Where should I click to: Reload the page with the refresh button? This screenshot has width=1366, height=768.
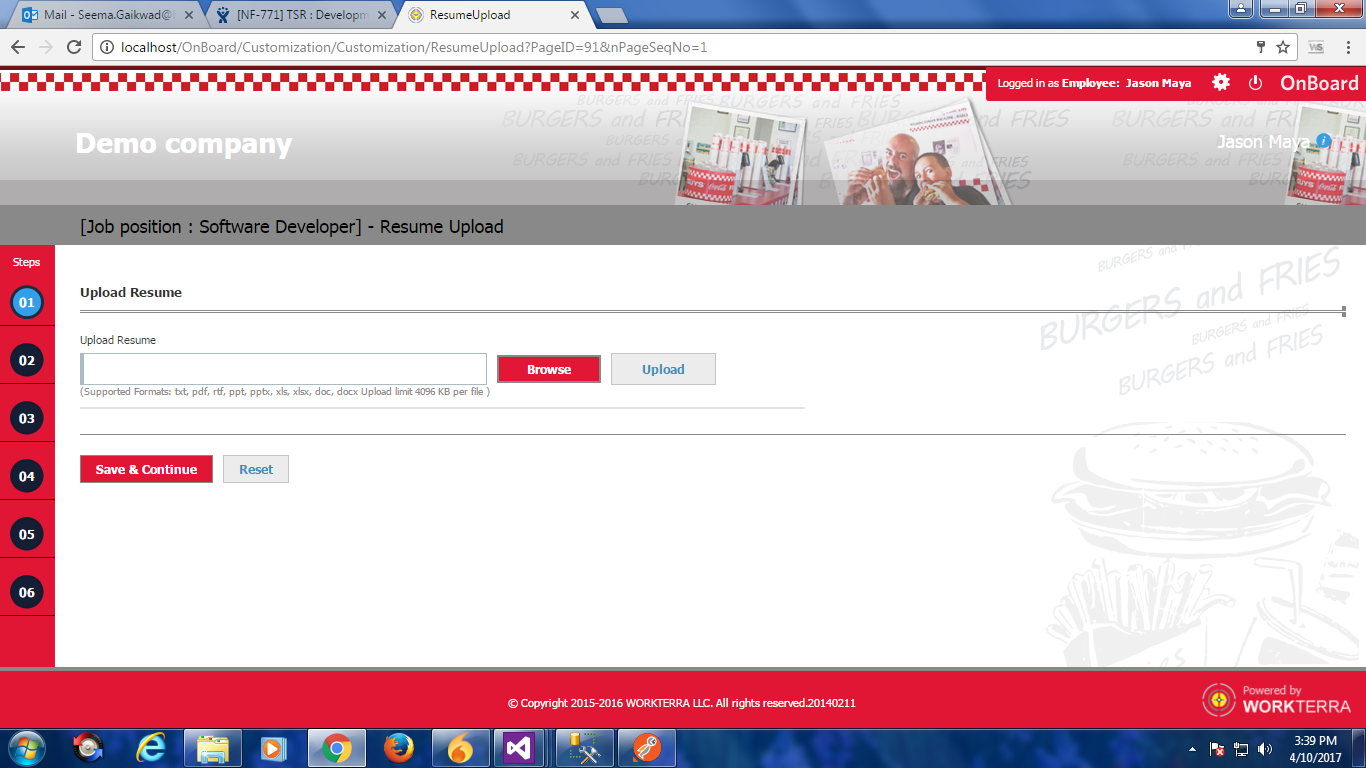[x=73, y=47]
